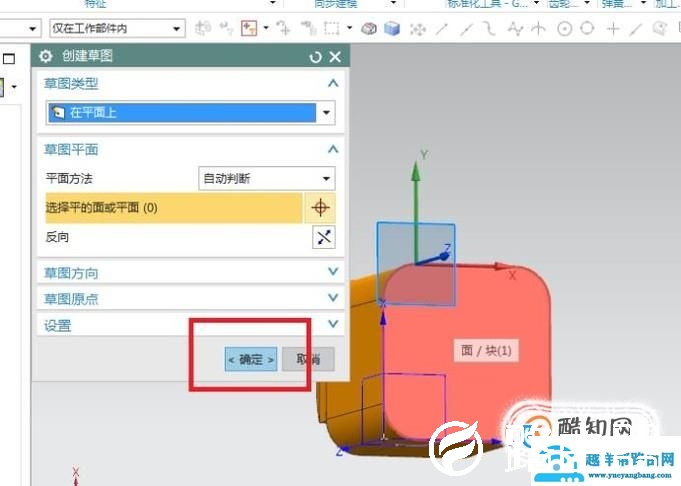Open the 仅在工作部件内 scope dropdown

coord(176,29)
